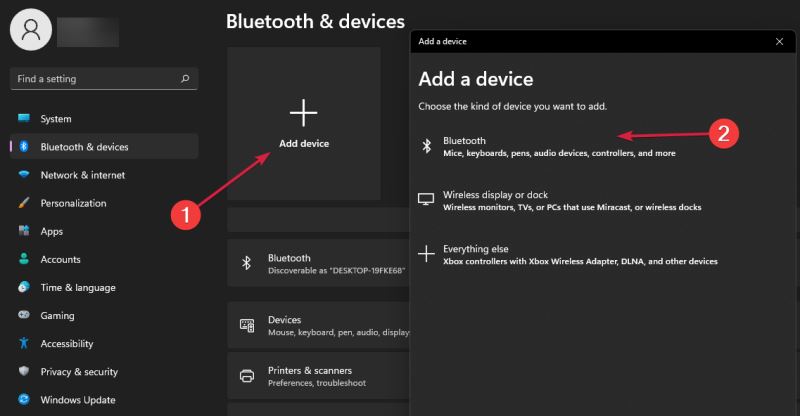This screenshot has width=800, height=416.
Task: Go to Personalization settings
Action: (73, 203)
